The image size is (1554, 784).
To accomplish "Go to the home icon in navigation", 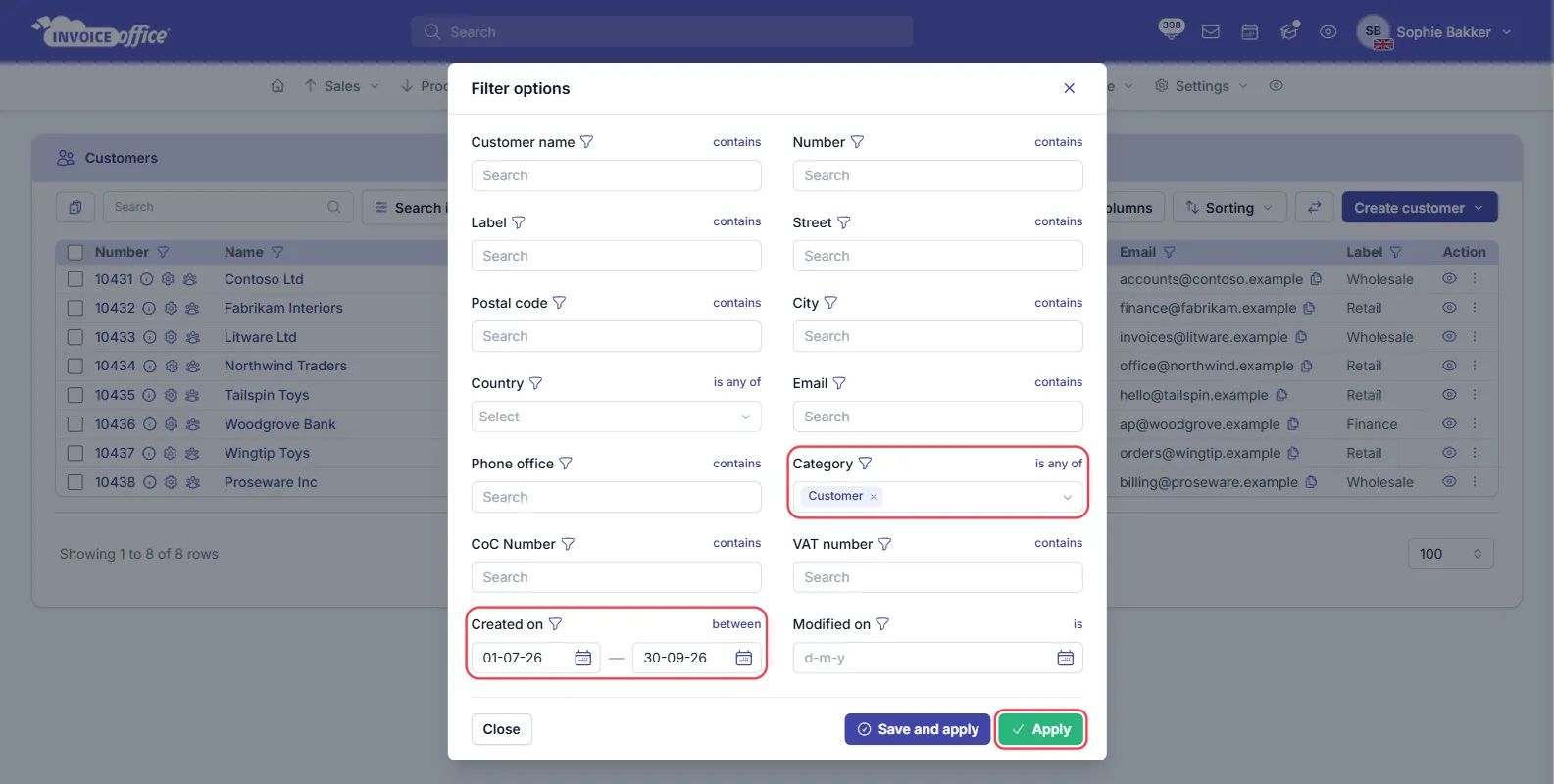I will [x=277, y=86].
